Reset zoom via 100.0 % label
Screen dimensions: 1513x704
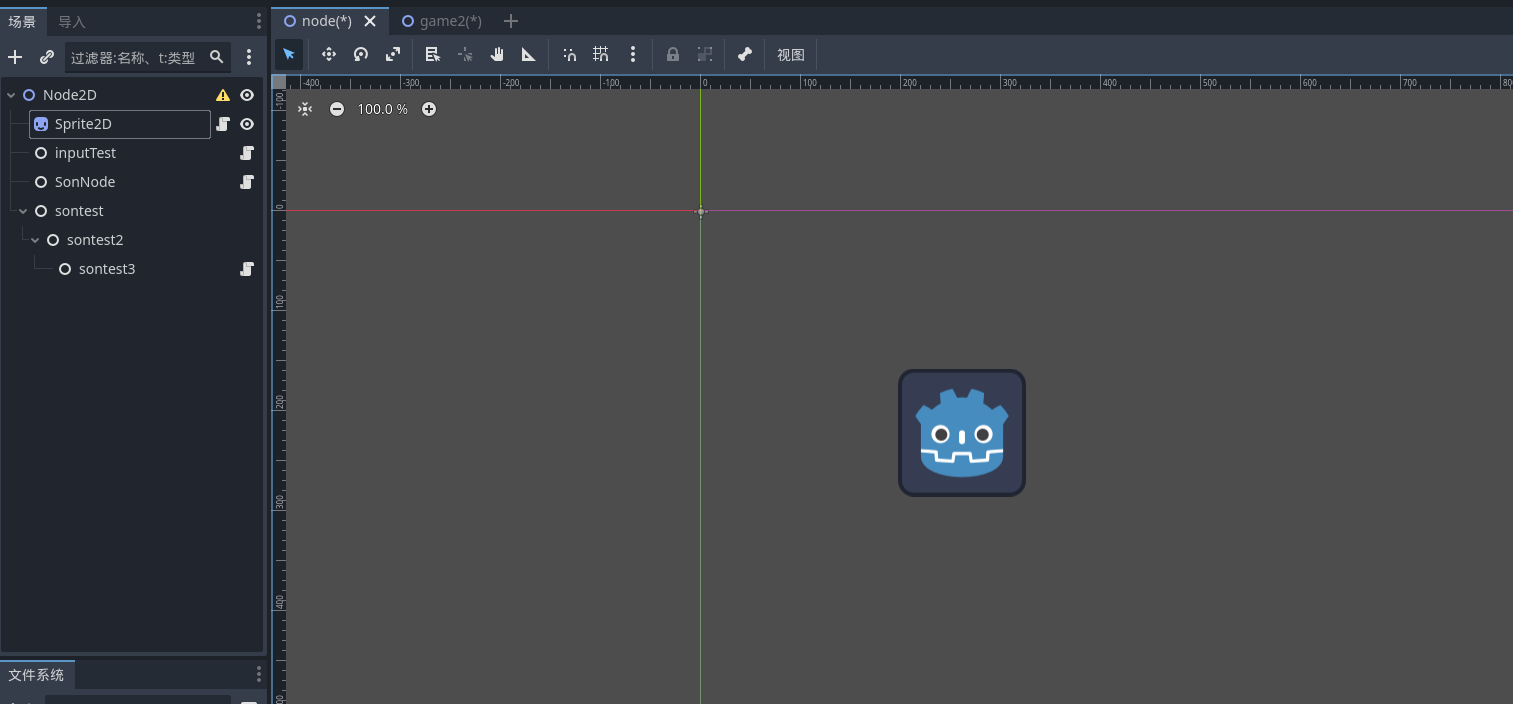point(383,109)
